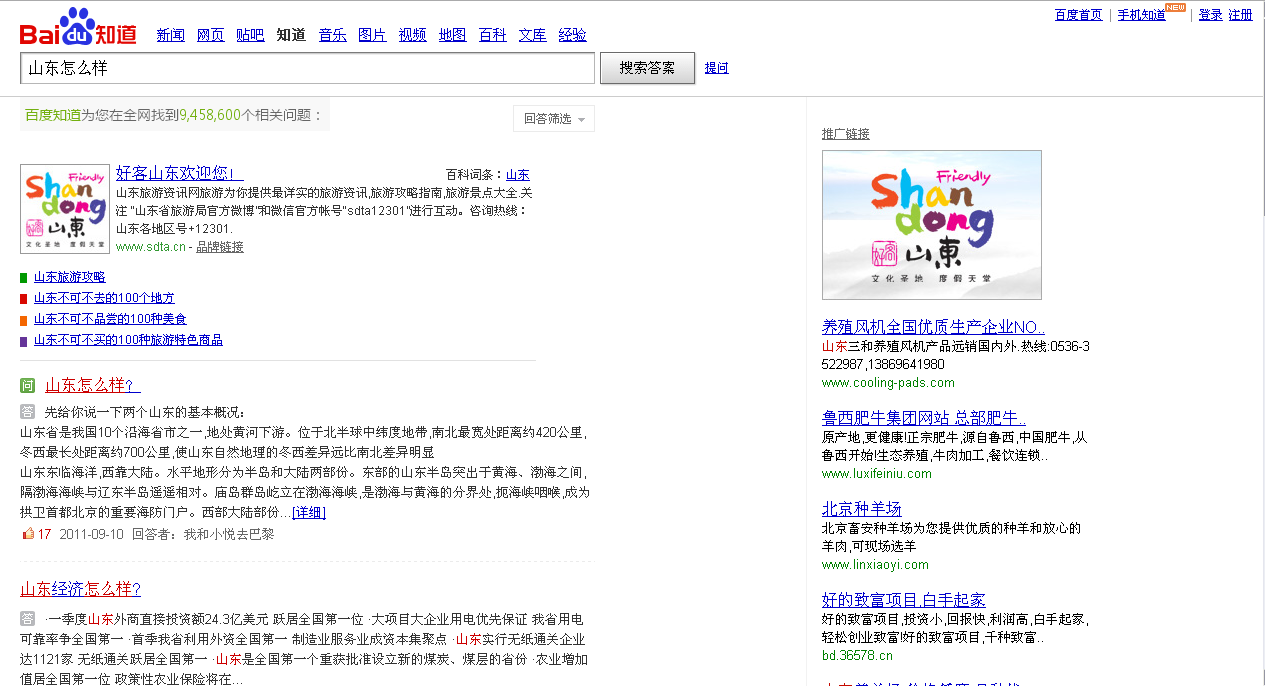Open the 北京种羊场 ad link
Image resolution: width=1265 pixels, height=686 pixels.
coord(862,509)
